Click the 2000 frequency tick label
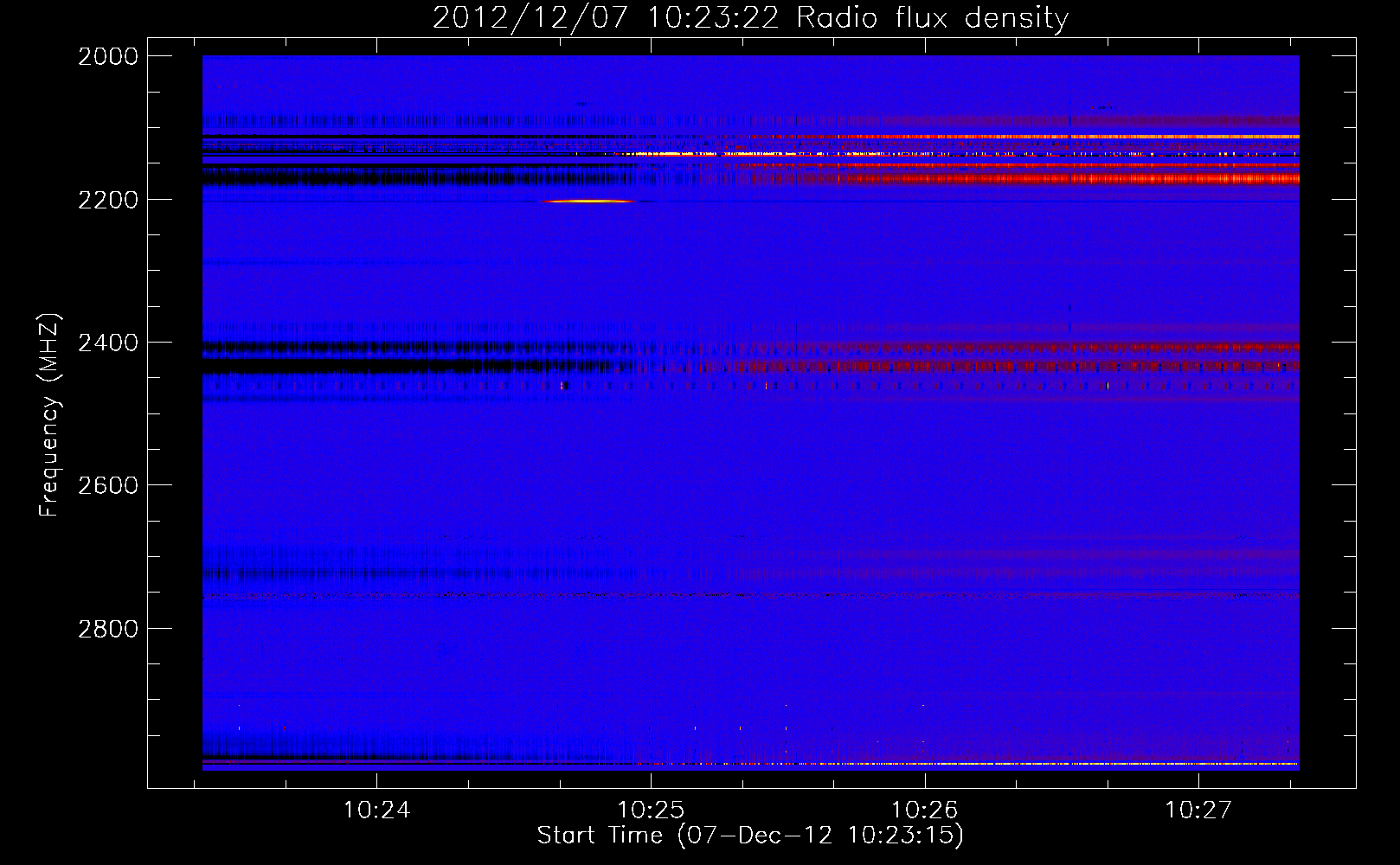Image resolution: width=1400 pixels, height=865 pixels. point(108,56)
